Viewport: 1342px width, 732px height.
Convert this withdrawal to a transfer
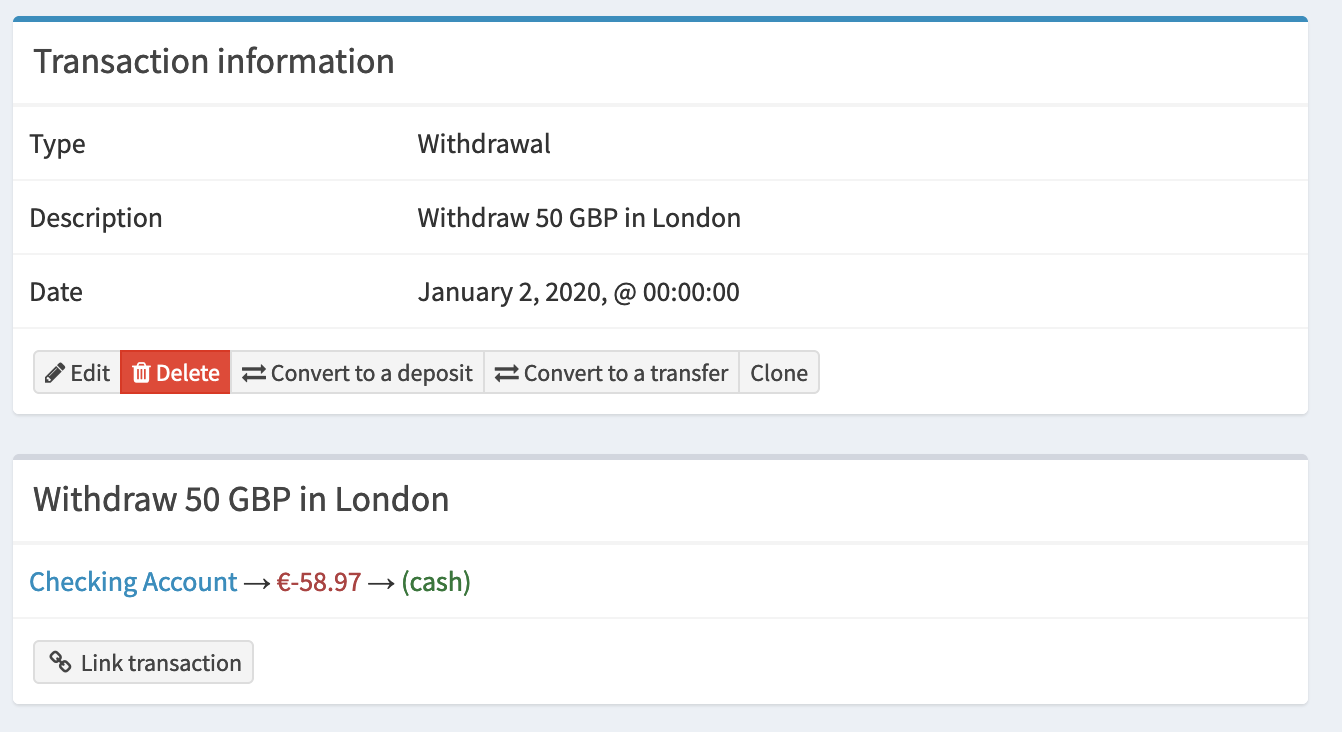(x=611, y=372)
